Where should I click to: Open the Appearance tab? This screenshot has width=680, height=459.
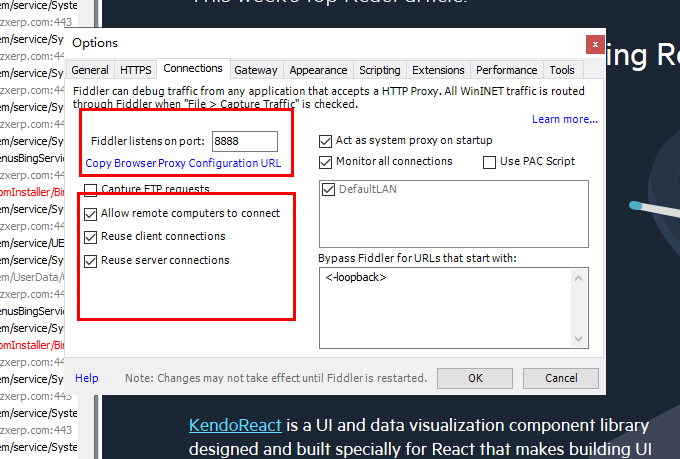point(318,70)
